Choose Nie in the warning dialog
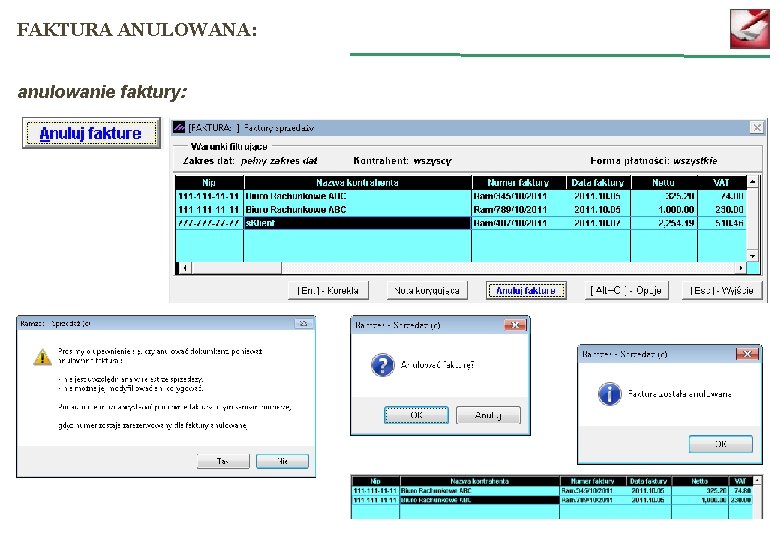Viewport: 780px width, 540px height. point(282,461)
